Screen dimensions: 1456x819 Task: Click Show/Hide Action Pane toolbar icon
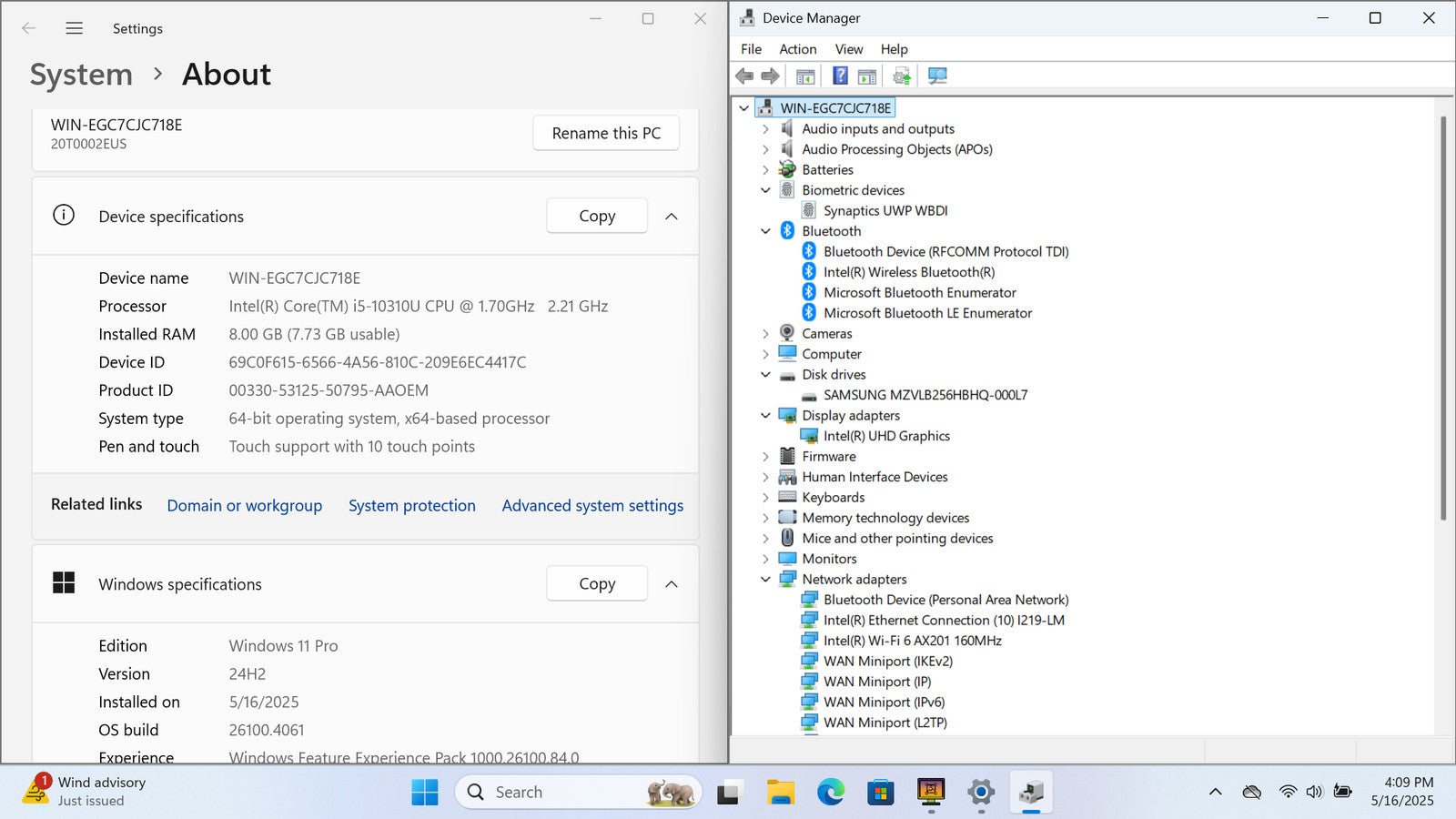click(x=867, y=76)
